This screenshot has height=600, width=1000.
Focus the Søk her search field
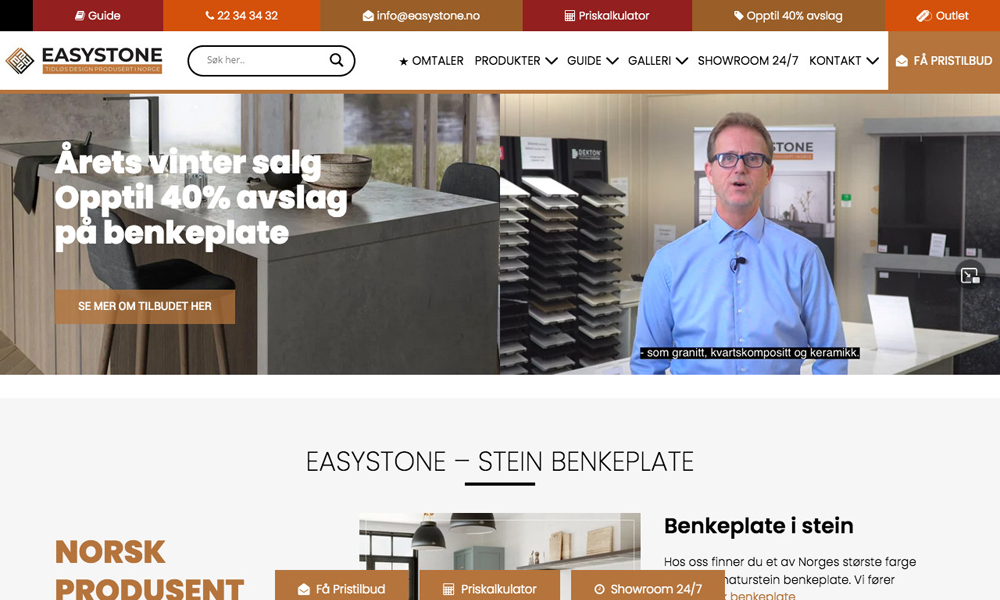263,60
